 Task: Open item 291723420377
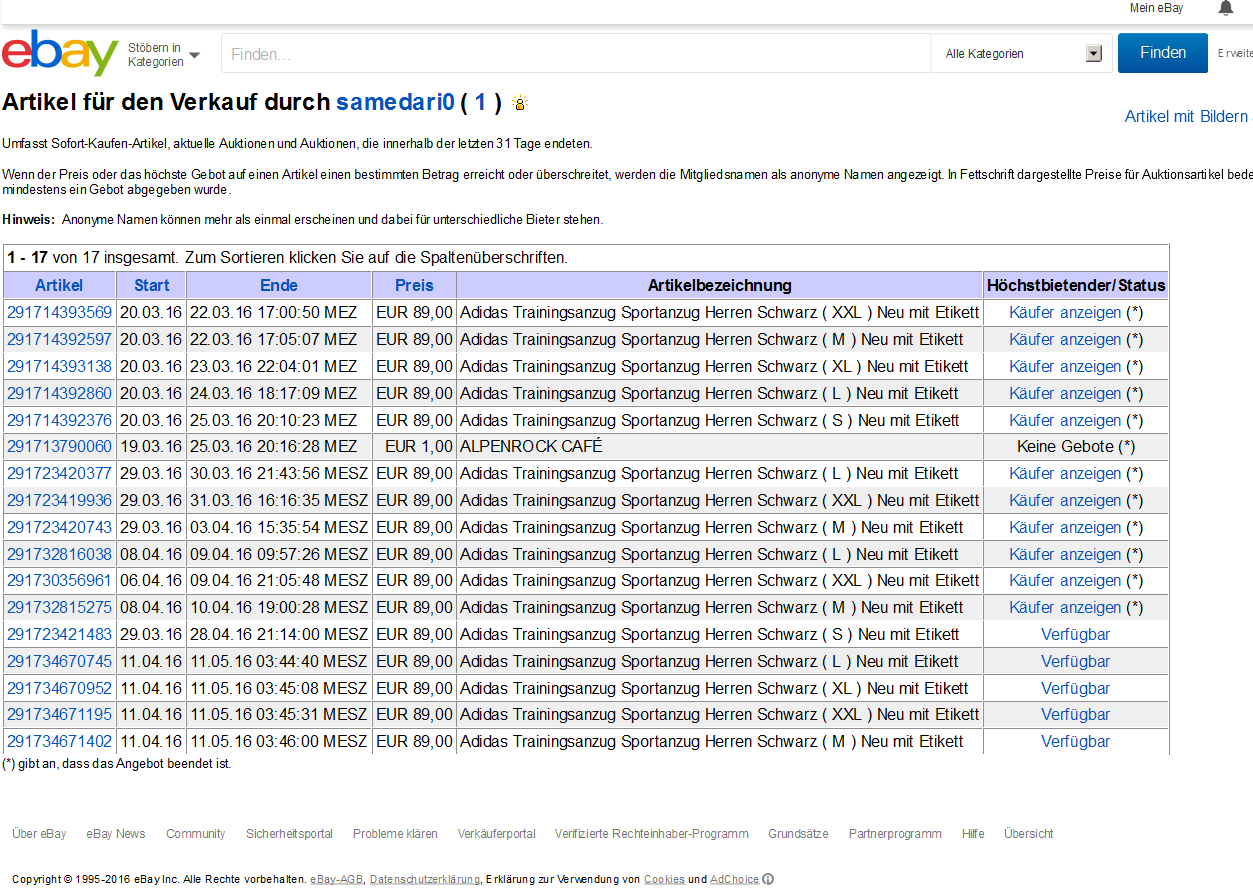[60, 473]
